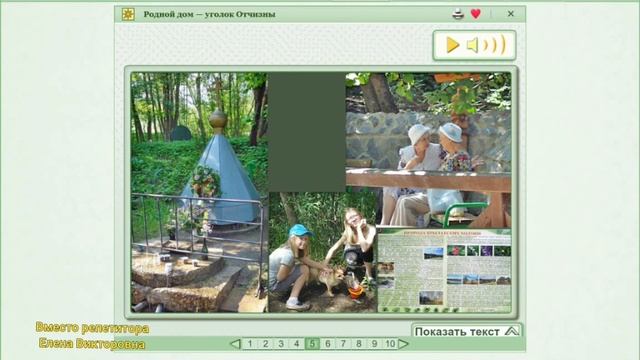Open slide 3
The image size is (640, 360).
click(x=281, y=344)
